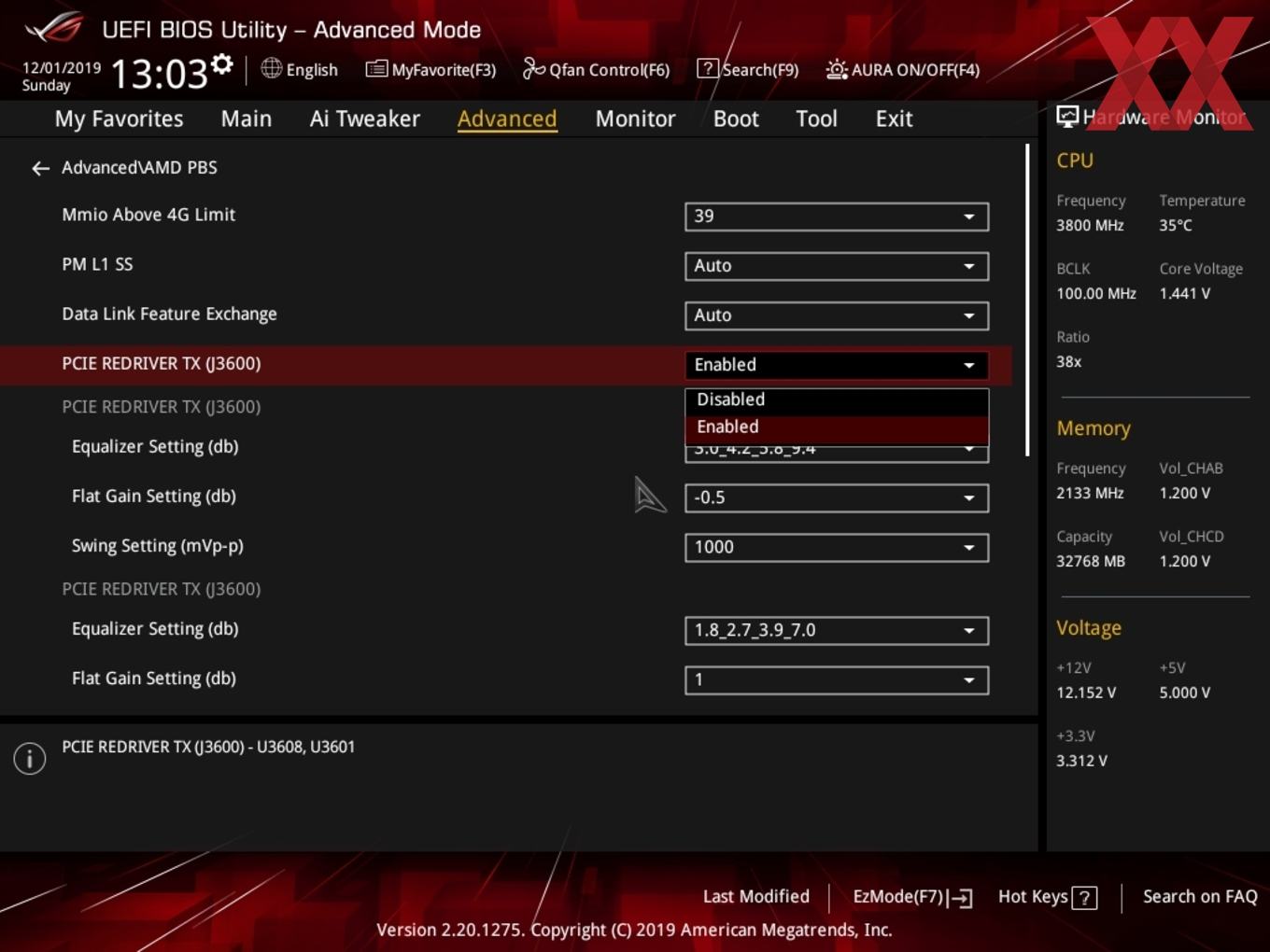The image size is (1270, 952).
Task: Click the Hardware Monitor display icon
Action: [1067, 116]
